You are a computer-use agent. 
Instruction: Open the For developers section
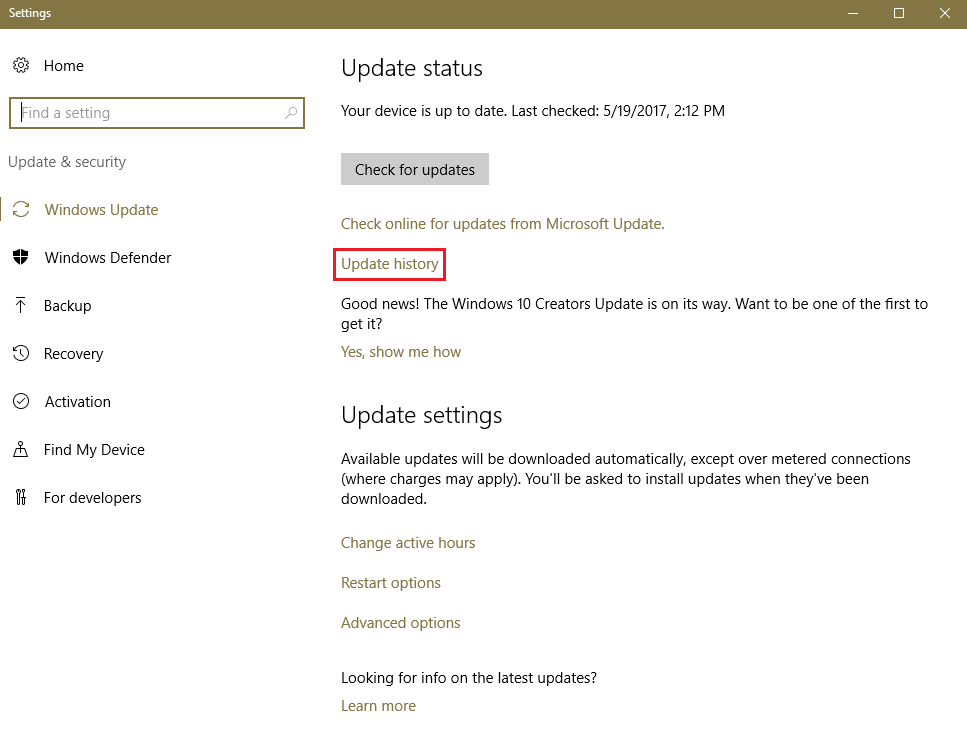[x=93, y=498]
